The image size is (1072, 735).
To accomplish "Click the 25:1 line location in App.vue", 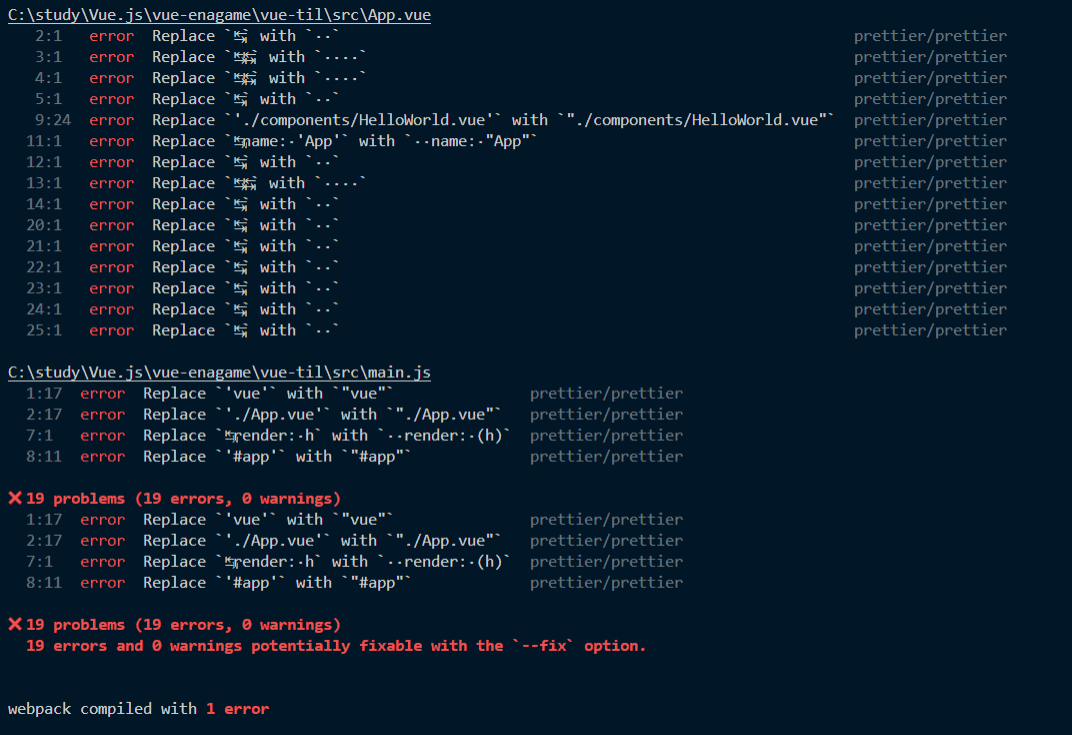I will coord(44,330).
